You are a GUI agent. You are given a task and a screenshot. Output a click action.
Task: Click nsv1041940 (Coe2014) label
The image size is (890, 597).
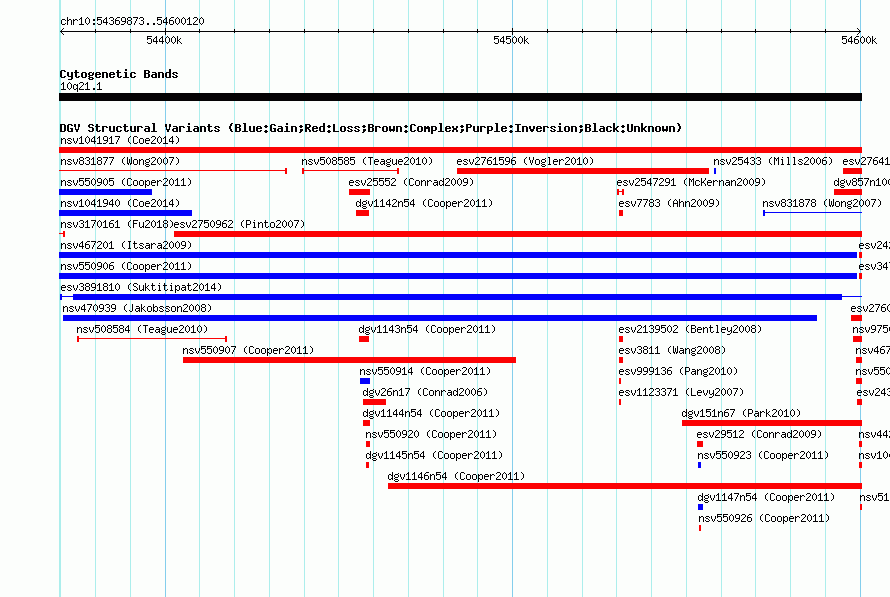tap(120, 203)
